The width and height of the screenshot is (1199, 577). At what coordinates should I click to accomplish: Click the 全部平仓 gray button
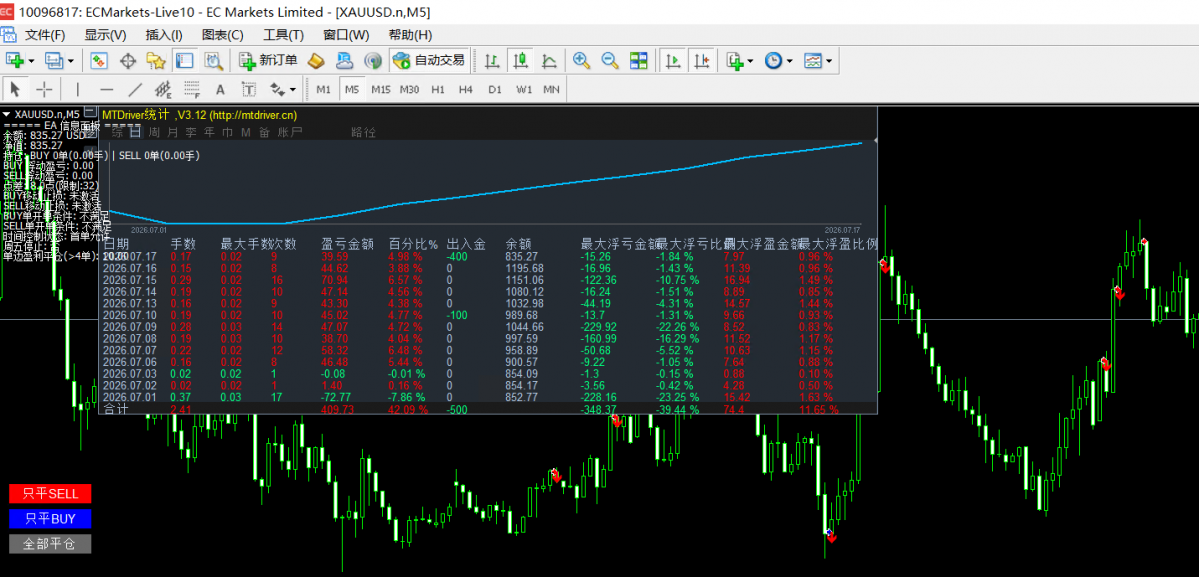50,544
